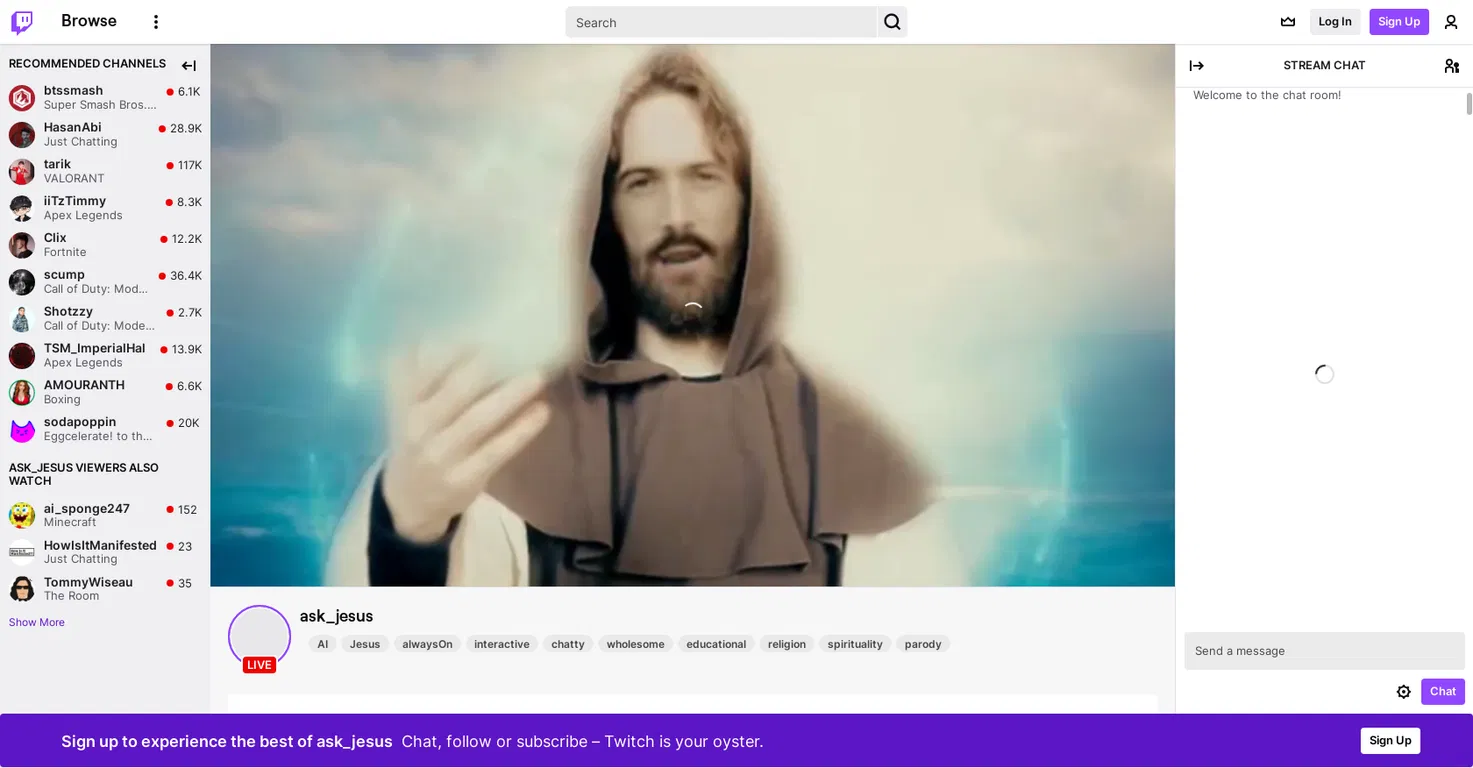Open the Prime crown loot icon
Screen dimensions: 1473x768
1288,22
